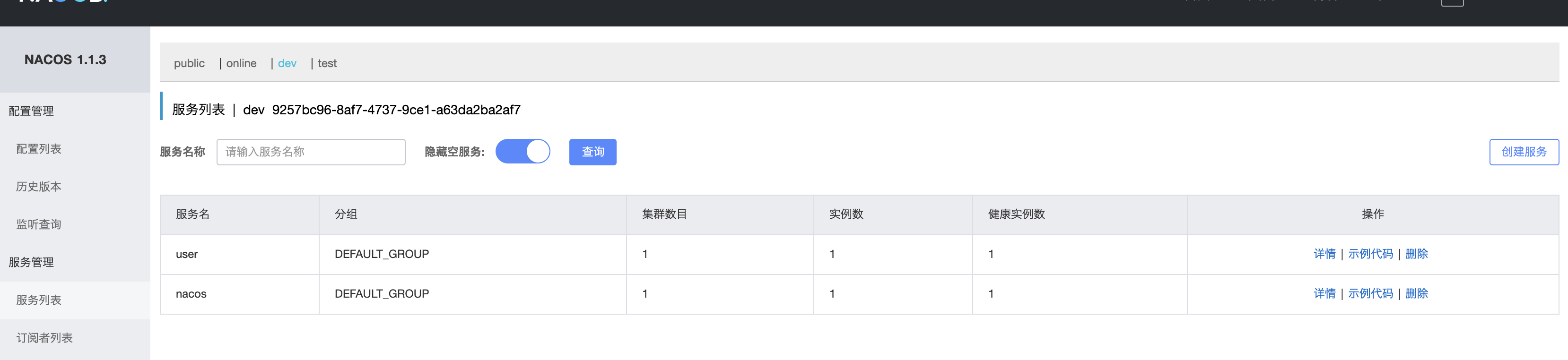Click DEFAULT_GROUP in the nacos row
The height and width of the screenshot is (360, 1568).
pyautogui.click(x=382, y=294)
